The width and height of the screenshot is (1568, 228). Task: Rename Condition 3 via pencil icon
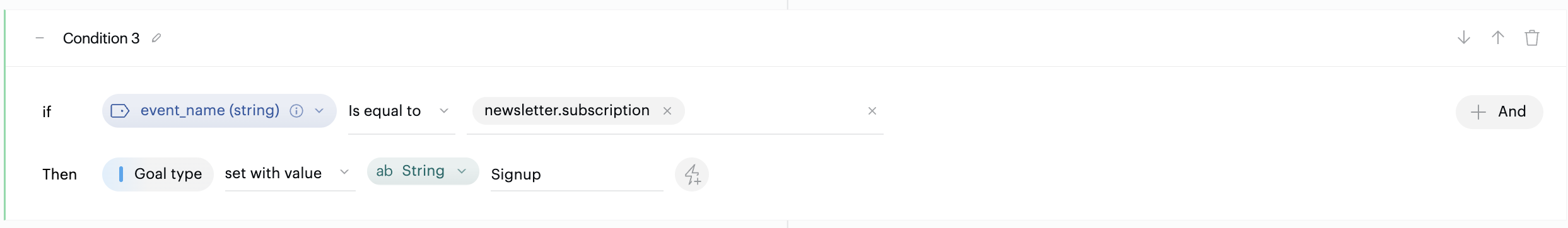tap(156, 38)
